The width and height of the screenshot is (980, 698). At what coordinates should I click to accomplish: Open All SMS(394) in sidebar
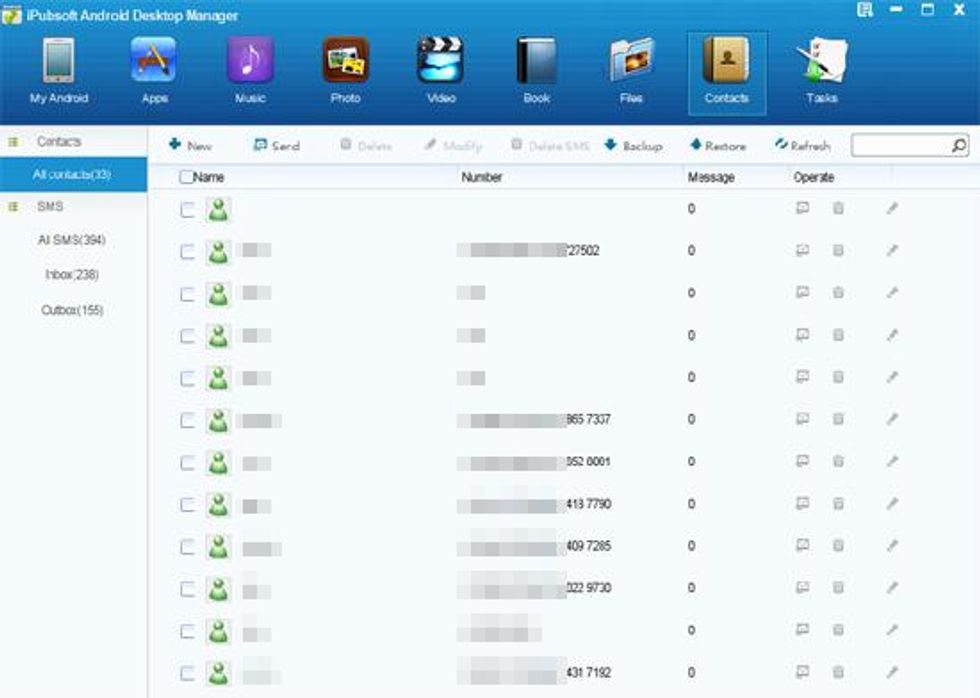72,240
